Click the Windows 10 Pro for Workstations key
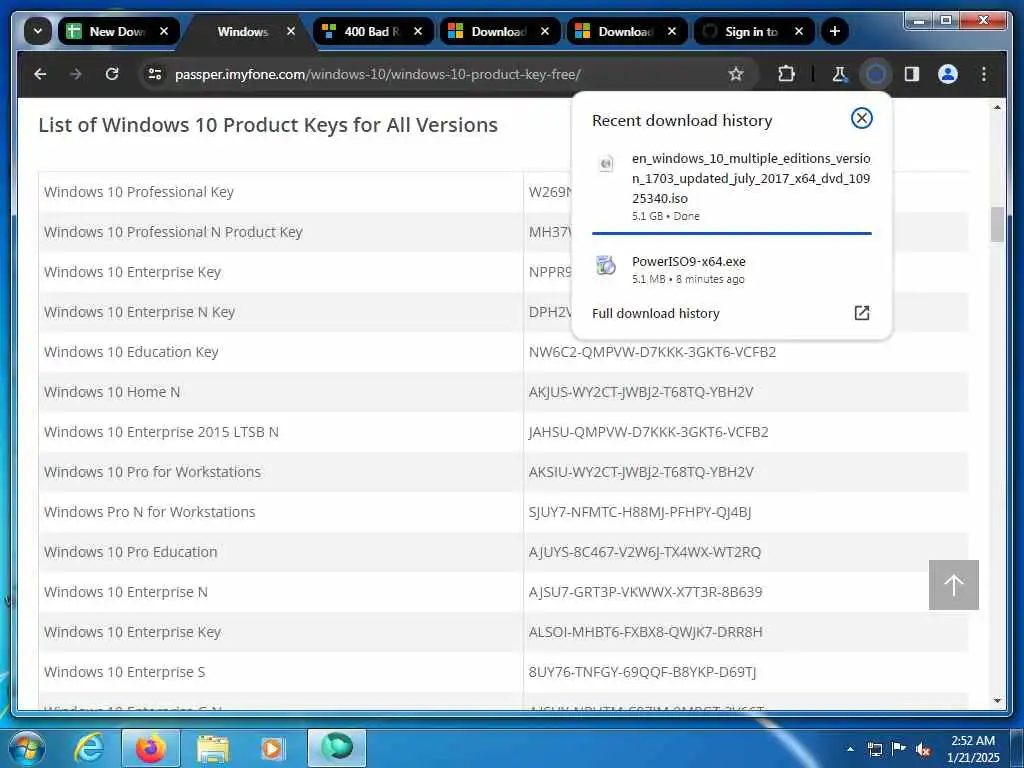This screenshot has width=1024, height=768. click(x=641, y=472)
